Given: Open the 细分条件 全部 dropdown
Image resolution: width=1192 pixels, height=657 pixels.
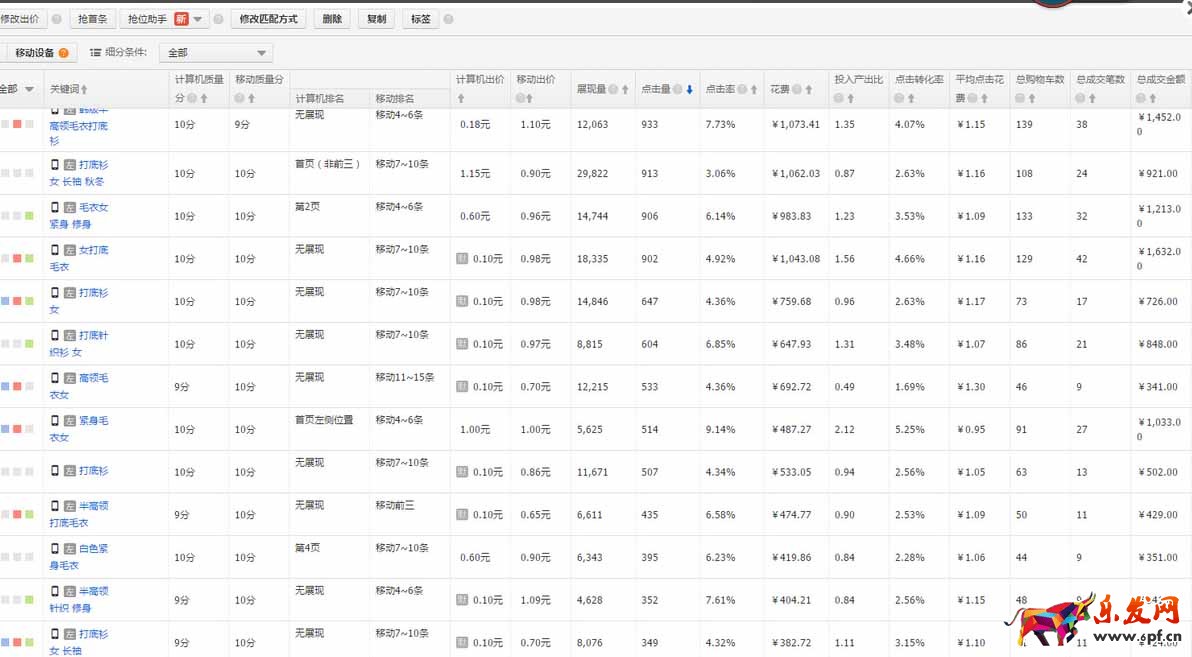Looking at the screenshot, I should click(213, 51).
